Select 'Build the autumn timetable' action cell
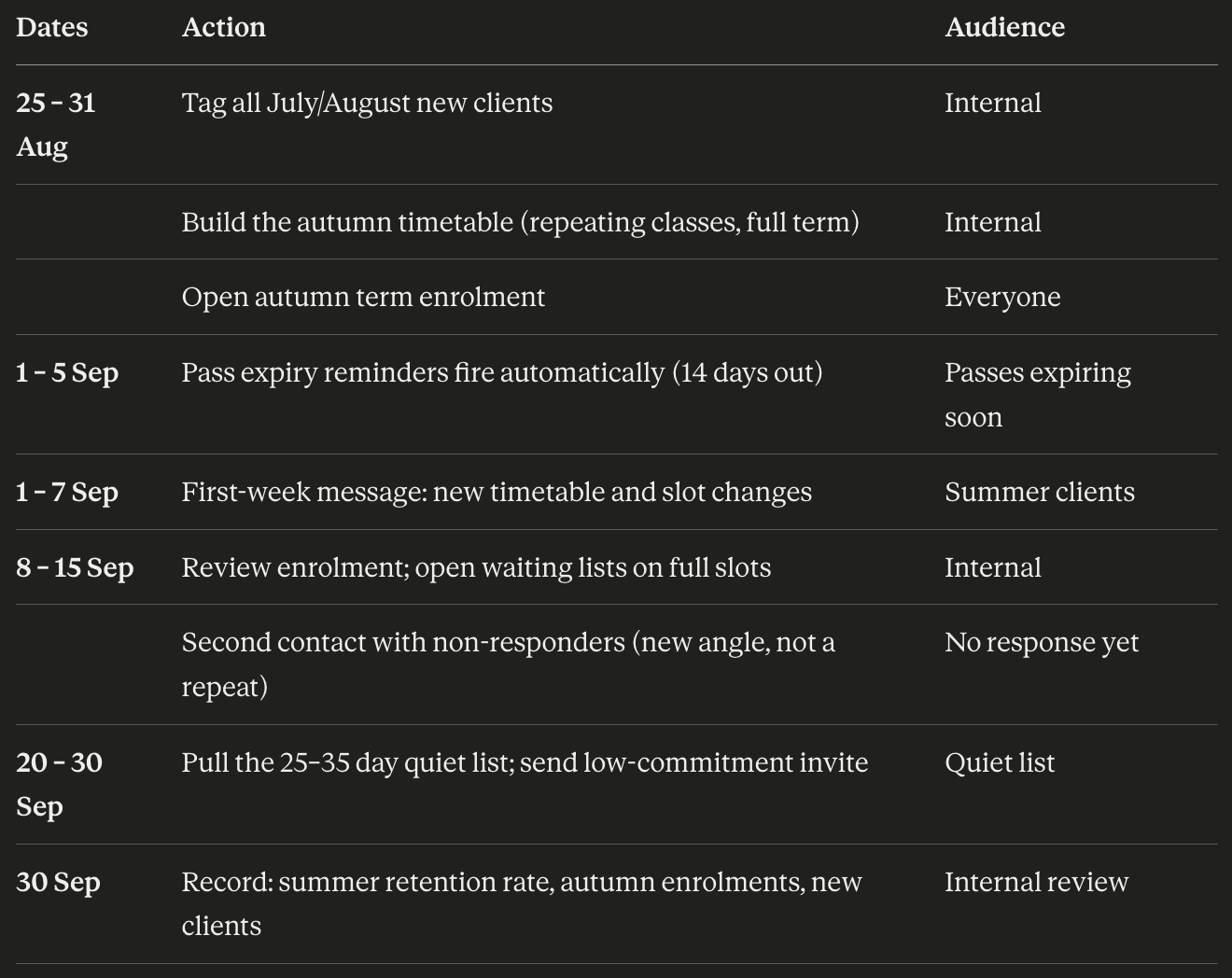This screenshot has width=1232, height=978. (520, 222)
